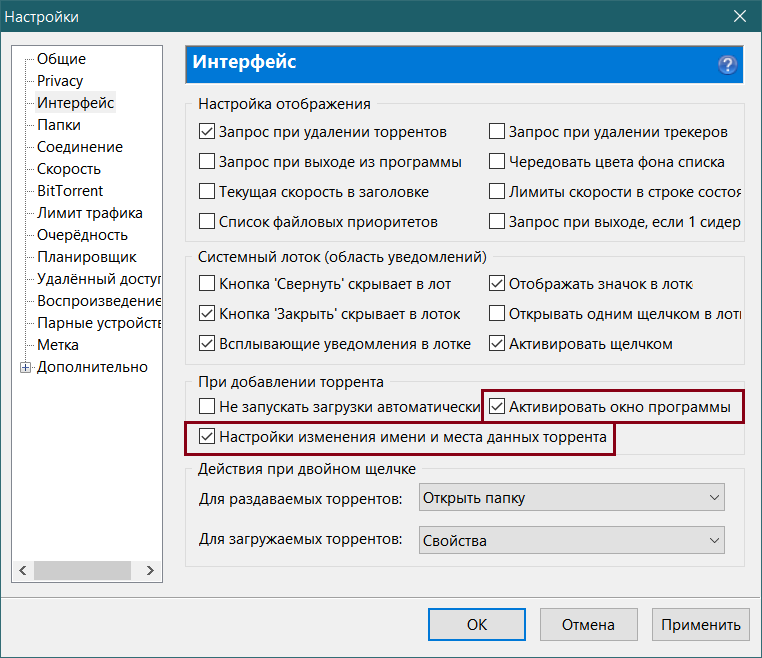Click the horizontal scrollbar thumb in tree
762x658 pixels.
(x=82, y=570)
